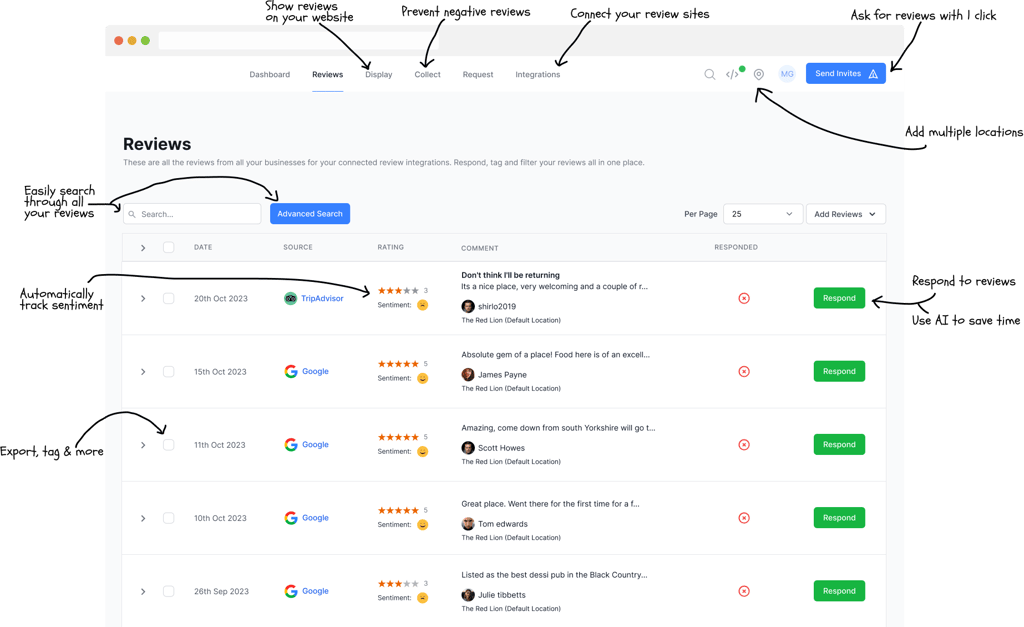Click the reviews Search input field
Image resolution: width=1024 pixels, height=627 pixels.
pos(192,214)
